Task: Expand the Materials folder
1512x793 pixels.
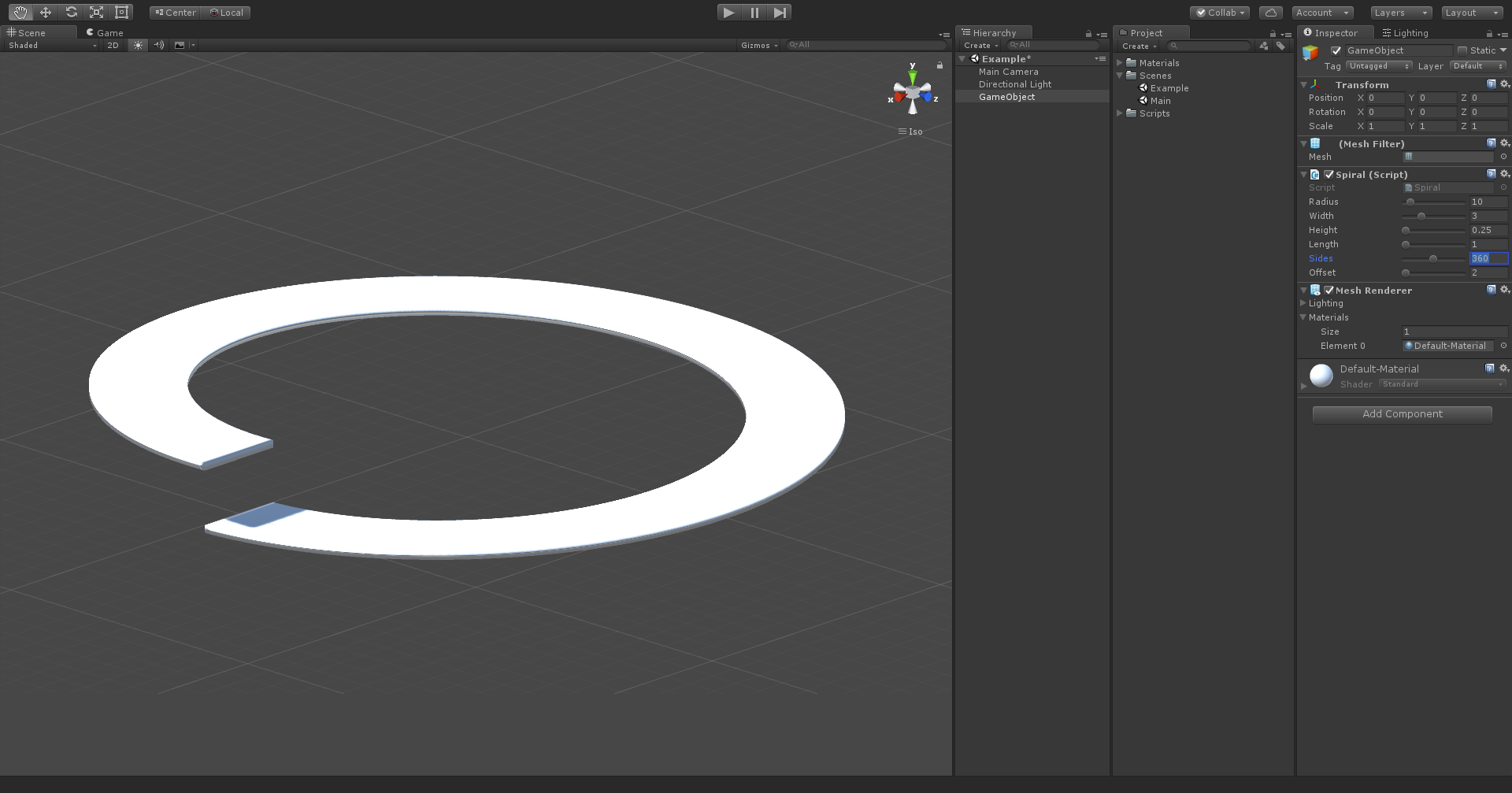Action: (1120, 63)
